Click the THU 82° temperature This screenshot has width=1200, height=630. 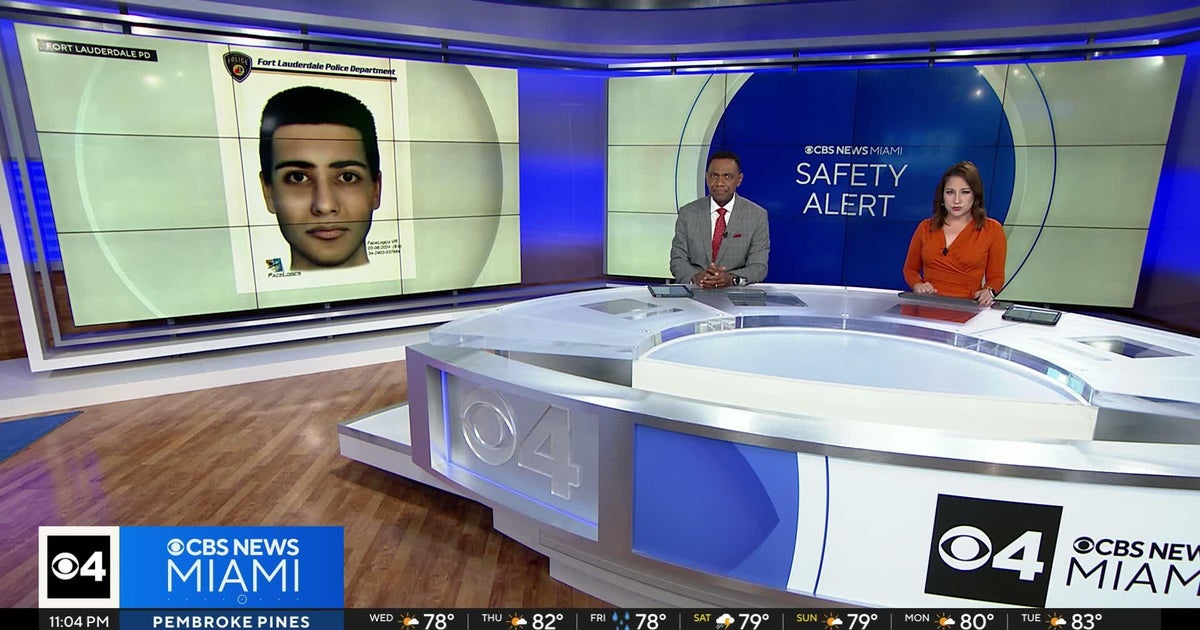coord(548,621)
